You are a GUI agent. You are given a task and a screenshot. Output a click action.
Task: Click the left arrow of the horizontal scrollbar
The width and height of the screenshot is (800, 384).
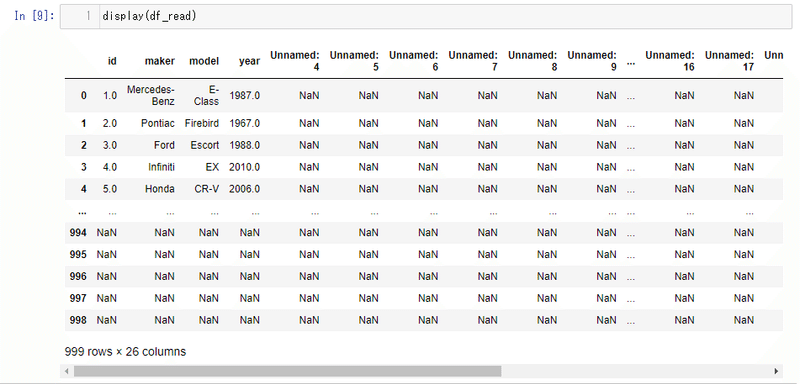point(65,371)
